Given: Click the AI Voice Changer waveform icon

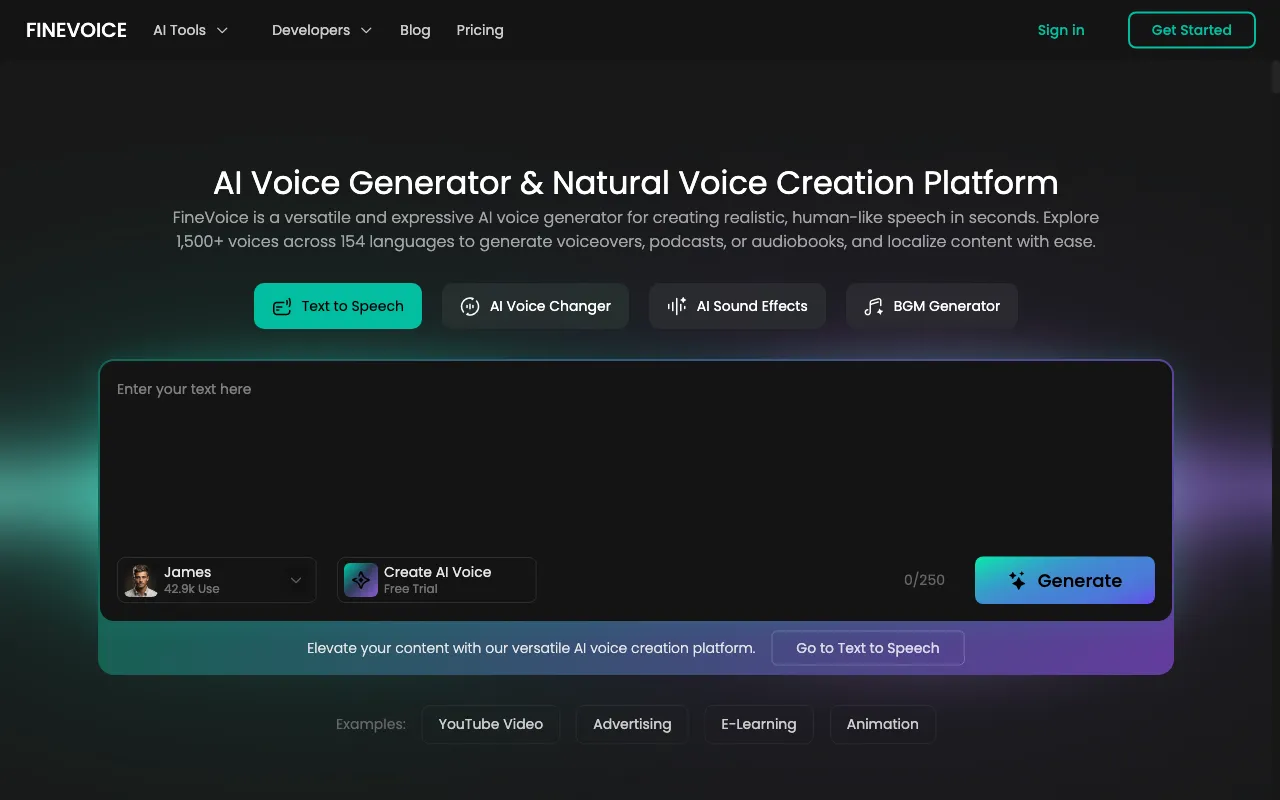Looking at the screenshot, I should pos(470,307).
